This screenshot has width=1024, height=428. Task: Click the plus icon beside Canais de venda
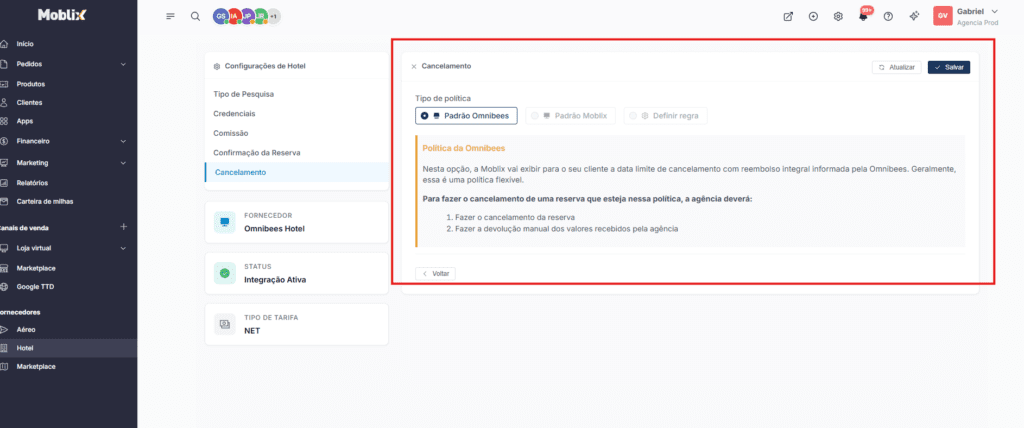(123, 227)
